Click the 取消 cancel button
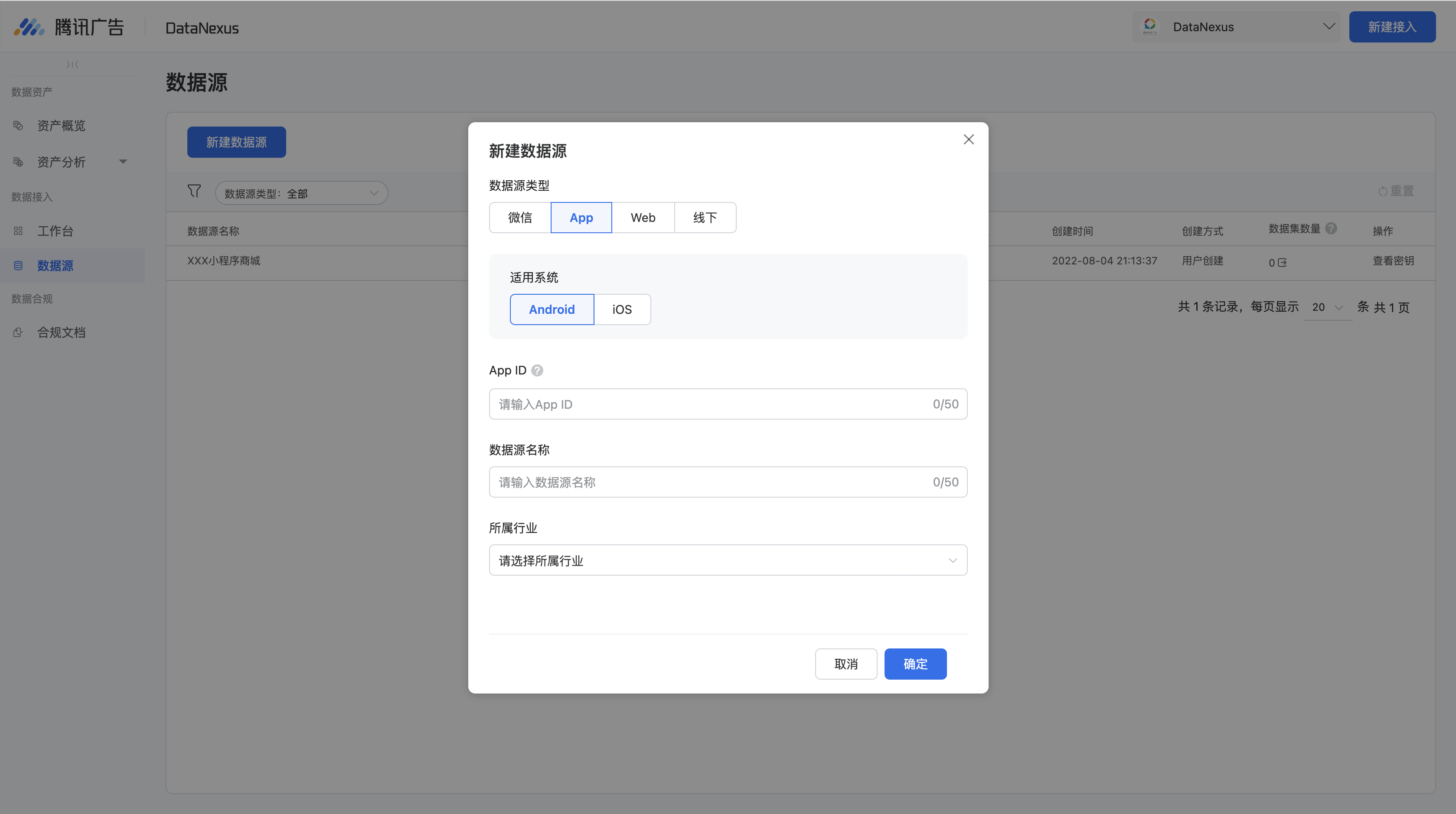 tap(846, 664)
